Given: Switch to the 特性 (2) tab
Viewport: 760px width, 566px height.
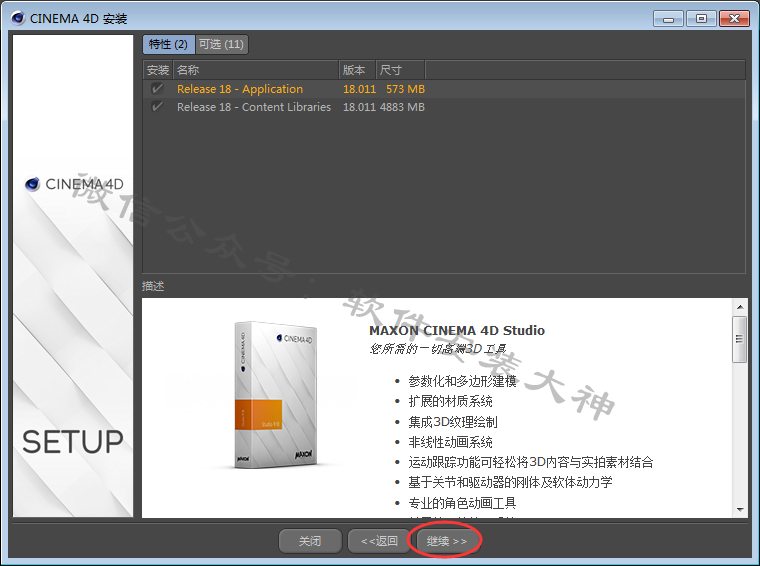Looking at the screenshot, I should click(167, 44).
